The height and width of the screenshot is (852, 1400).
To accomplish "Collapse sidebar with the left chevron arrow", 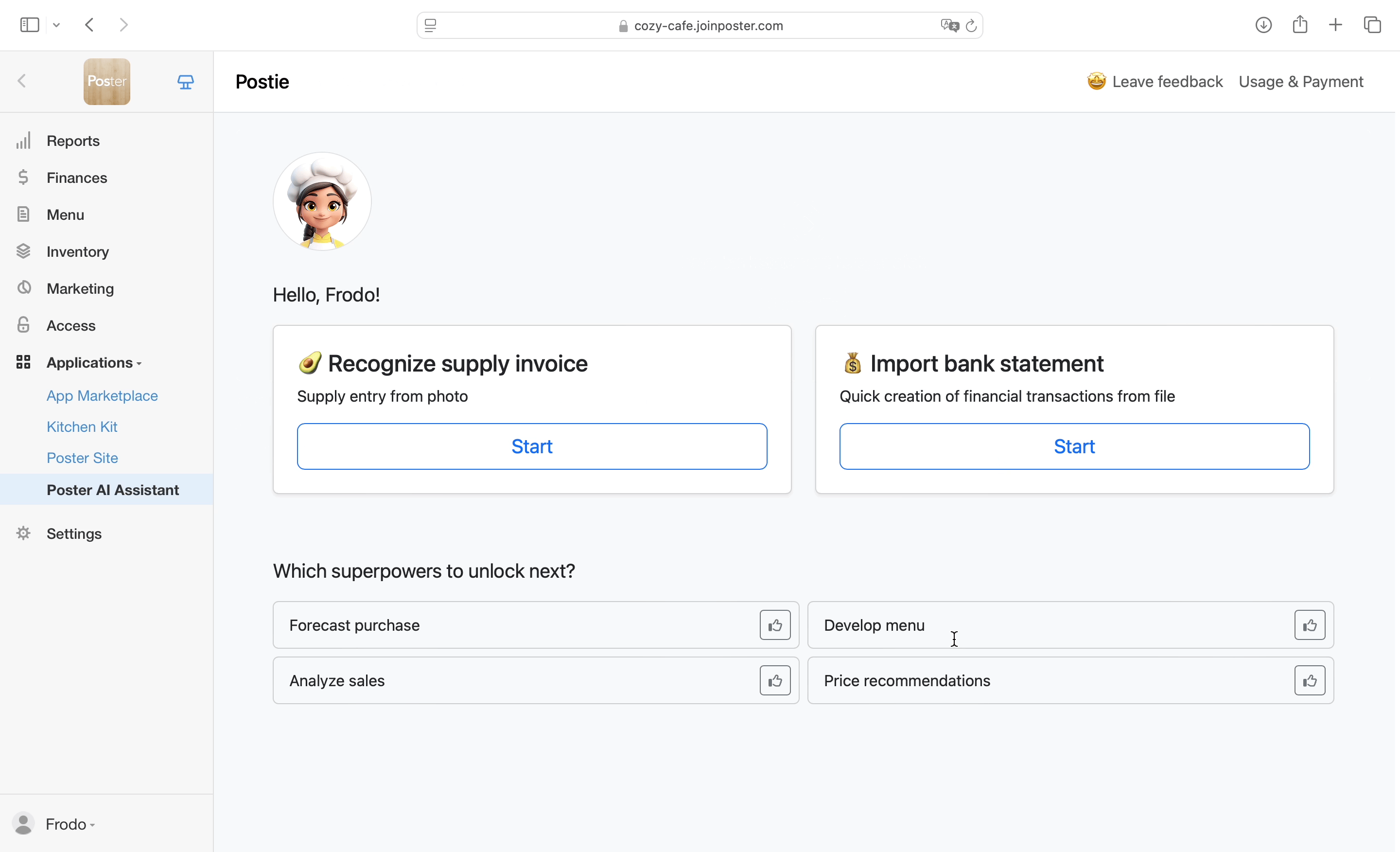I will (x=22, y=81).
